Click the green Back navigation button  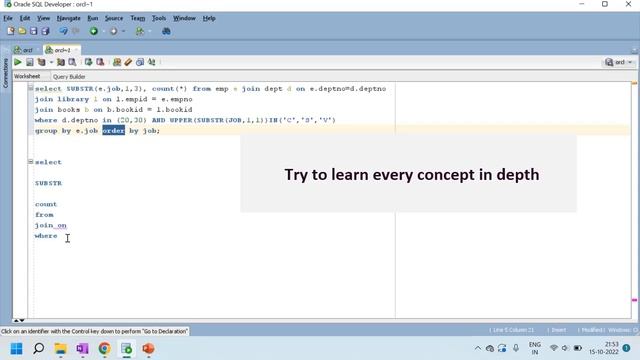pos(94,31)
